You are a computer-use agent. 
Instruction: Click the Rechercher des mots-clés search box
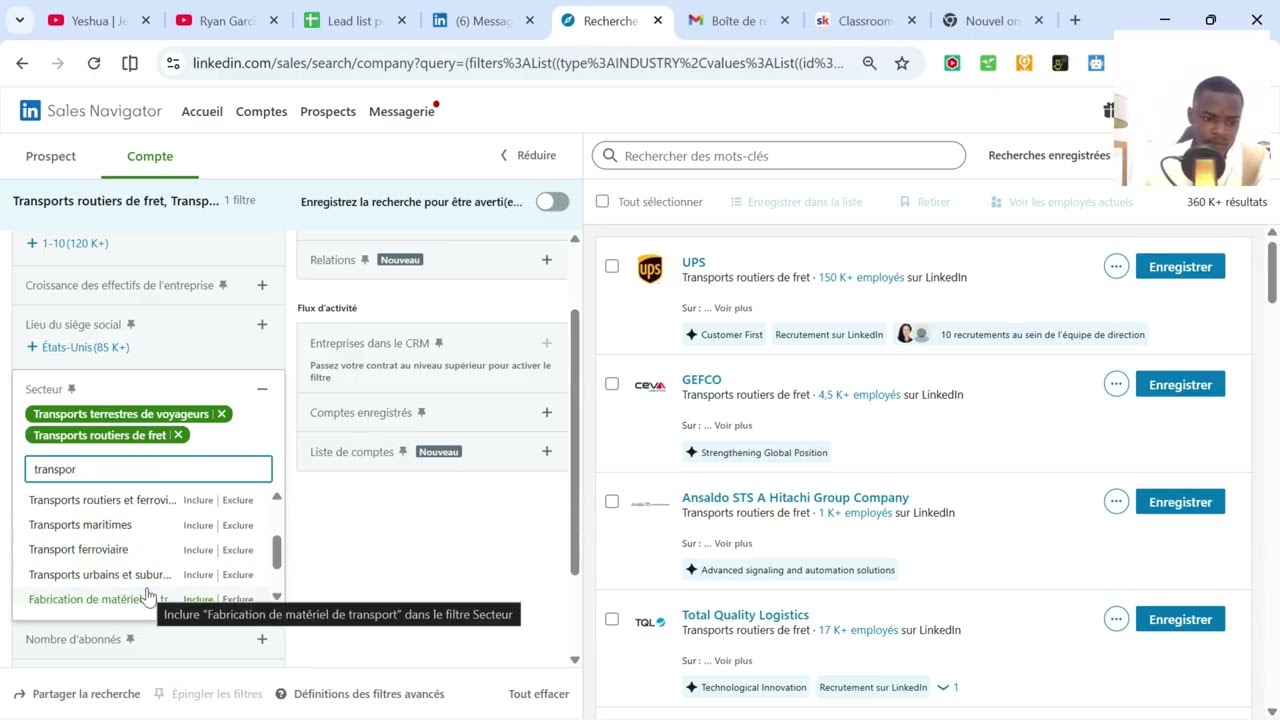pos(779,156)
